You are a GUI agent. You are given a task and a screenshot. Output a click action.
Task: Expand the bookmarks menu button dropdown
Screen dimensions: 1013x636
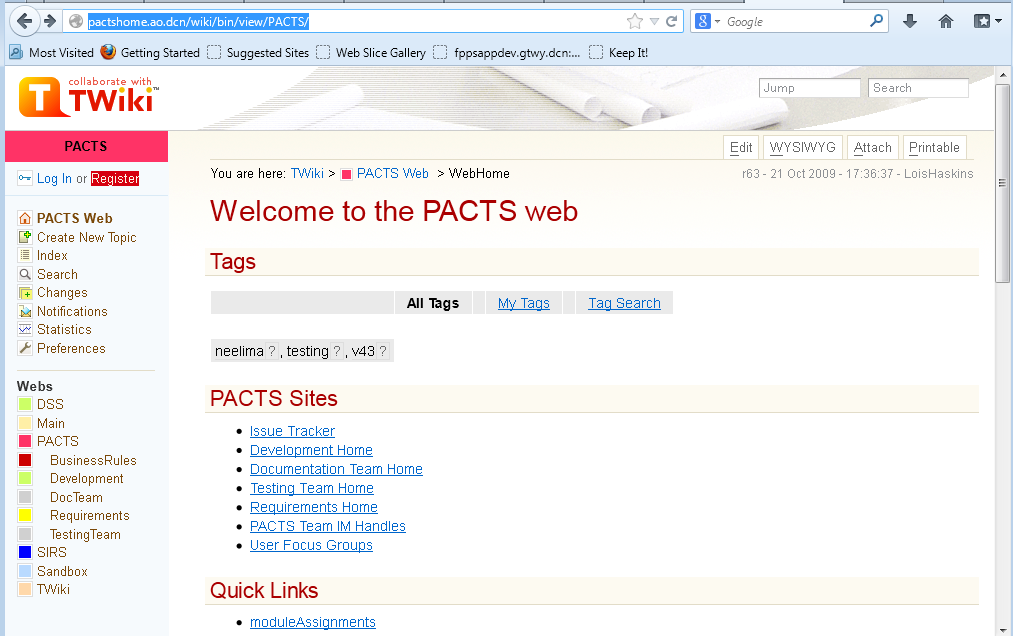(x=998, y=21)
